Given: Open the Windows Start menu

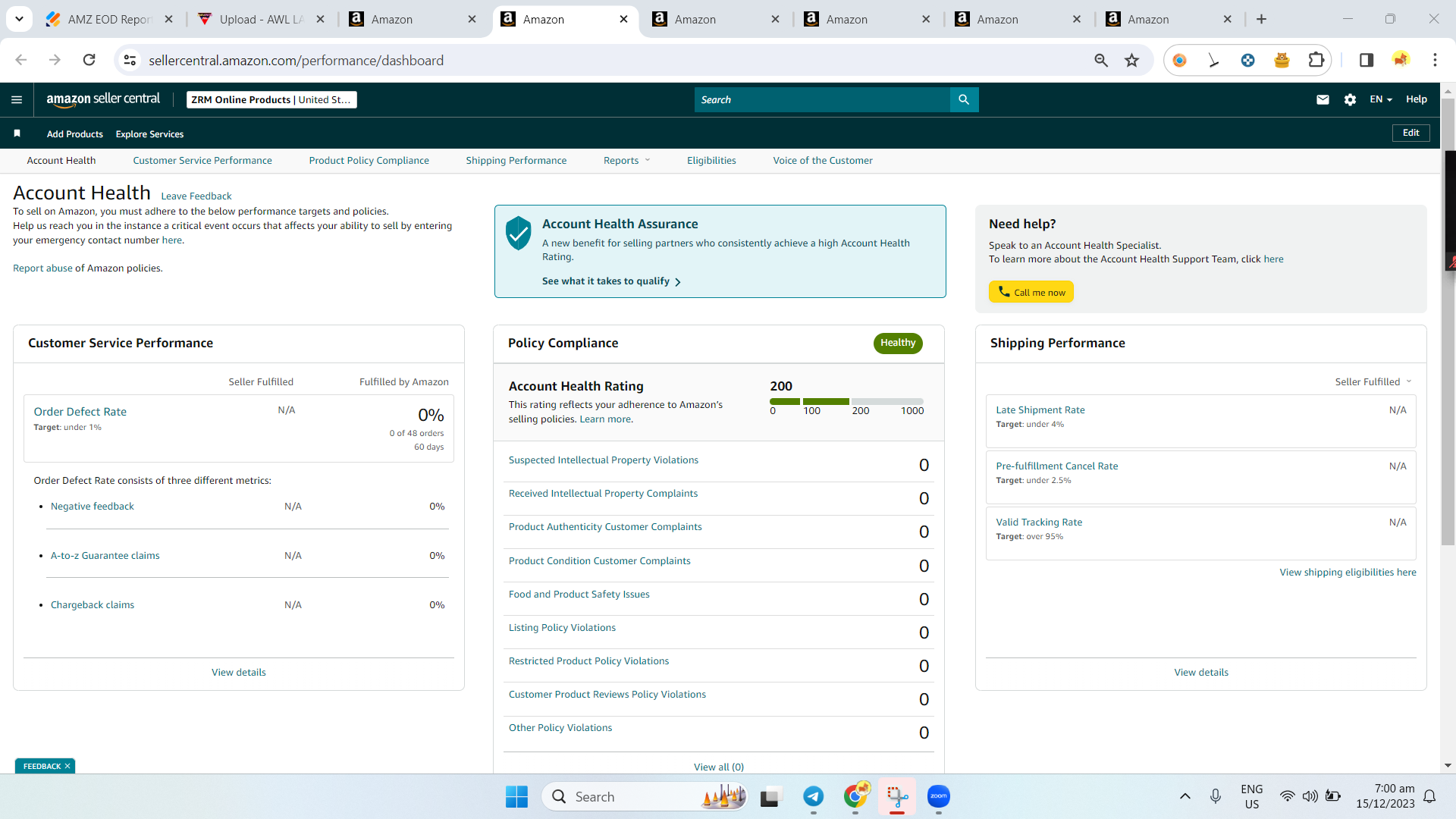Looking at the screenshot, I should click(x=516, y=796).
